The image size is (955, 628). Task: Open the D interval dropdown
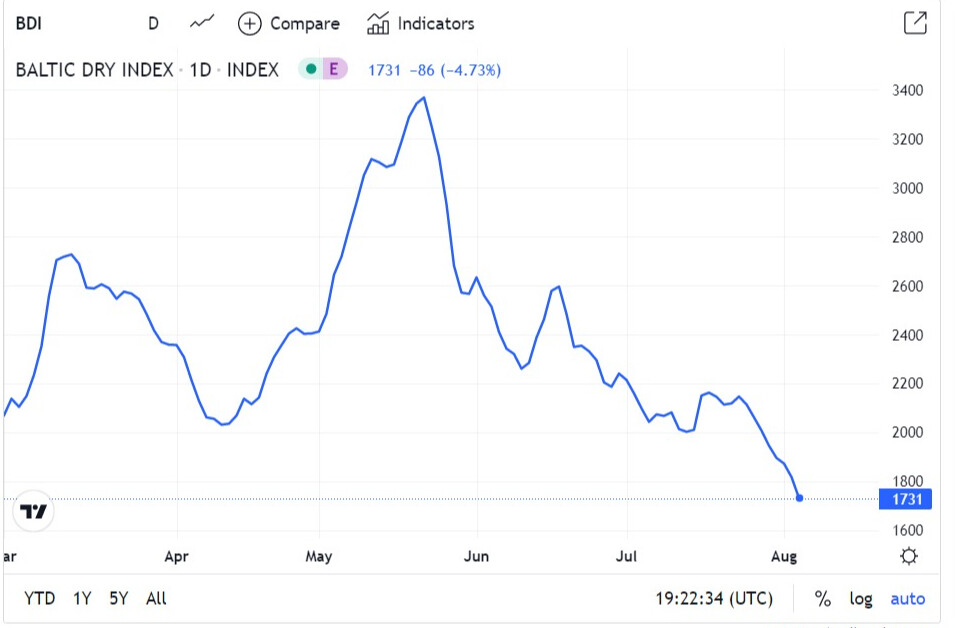(x=153, y=23)
